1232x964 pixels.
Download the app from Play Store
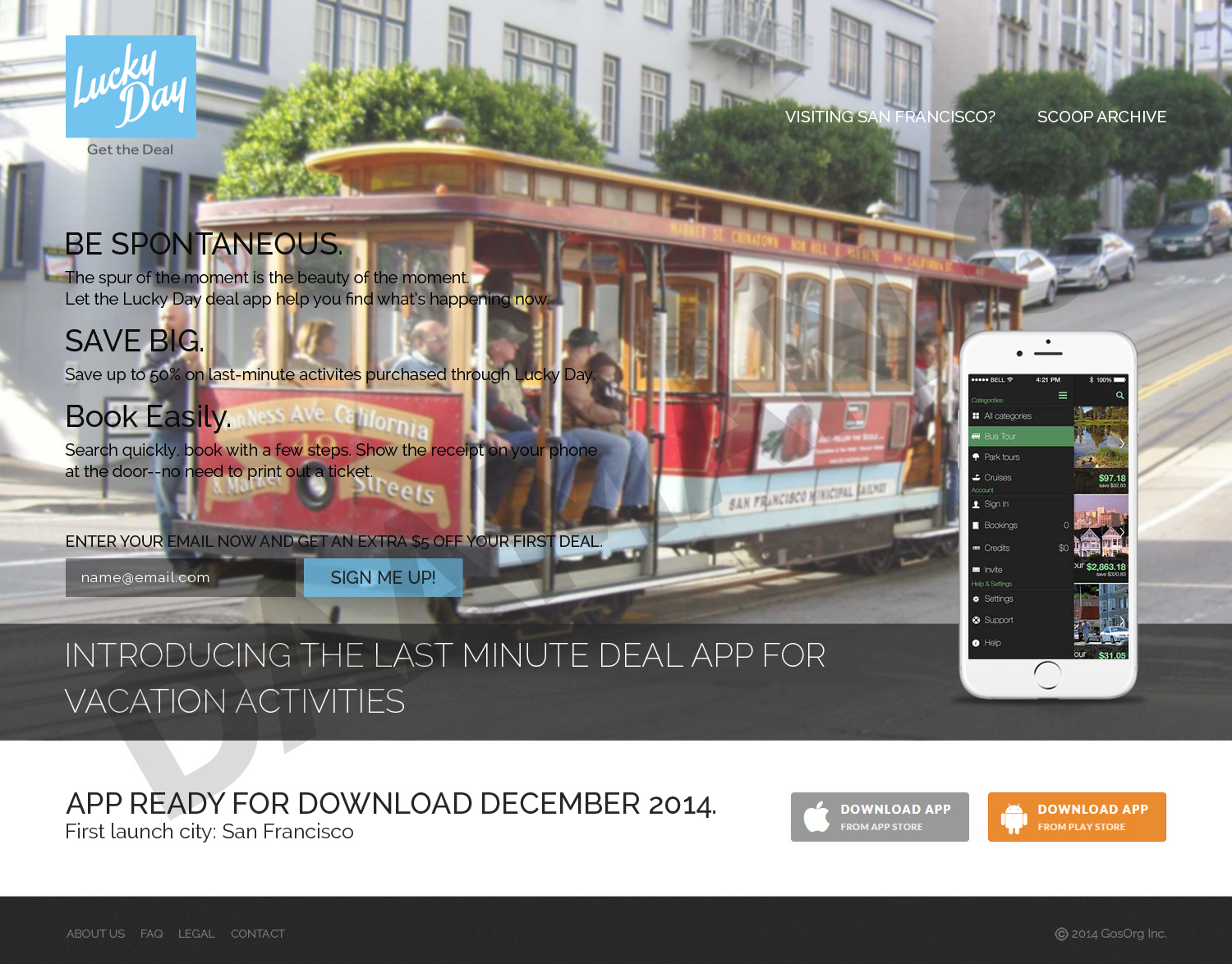tap(1077, 817)
